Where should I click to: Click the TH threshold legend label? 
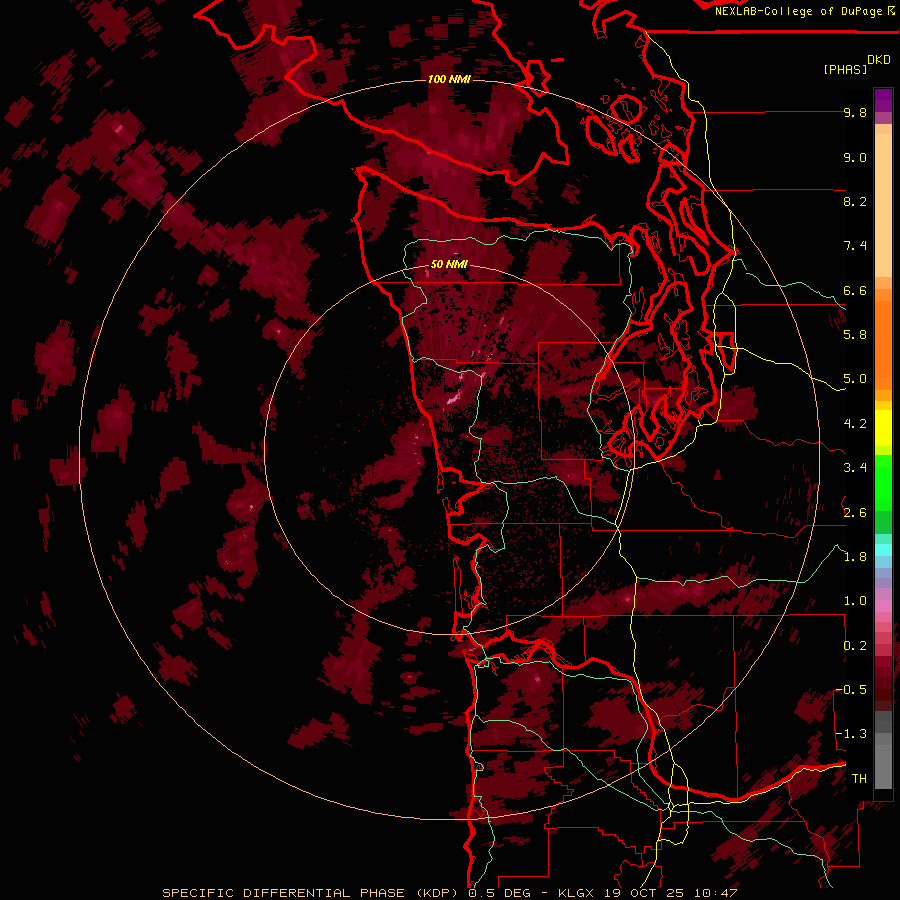859,779
